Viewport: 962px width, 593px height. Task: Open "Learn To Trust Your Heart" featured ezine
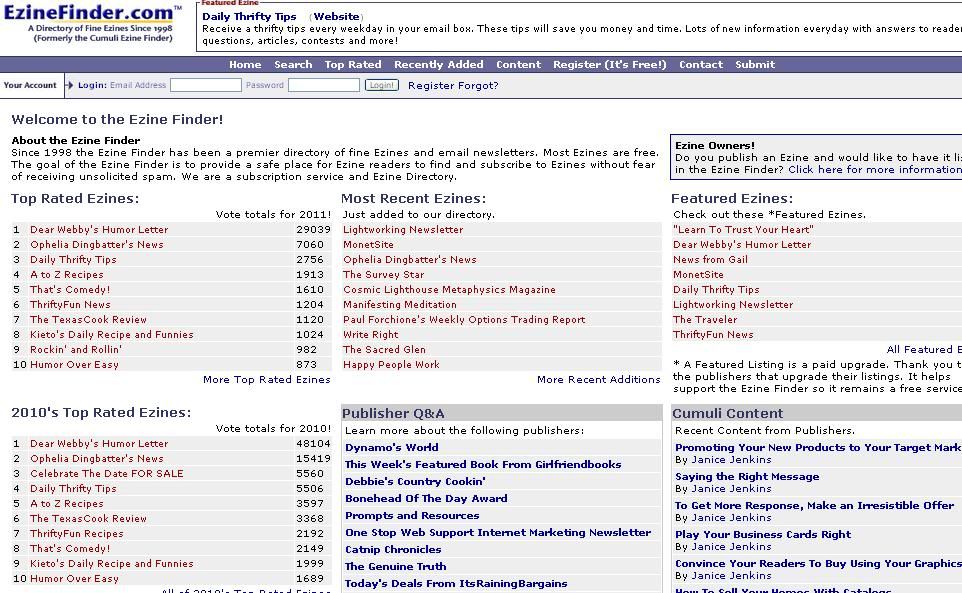[743, 229]
